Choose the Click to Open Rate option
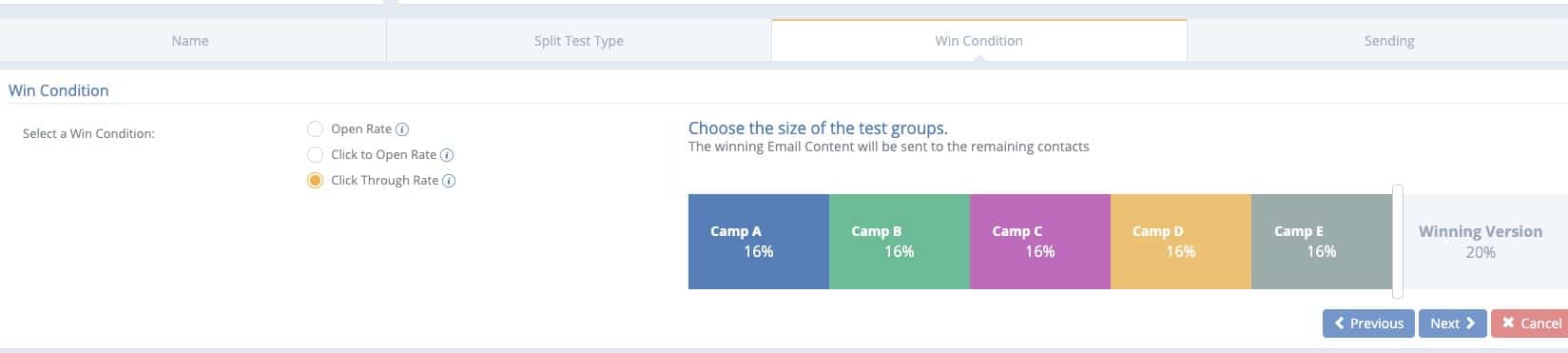This screenshot has width=1568, height=353. (315, 155)
